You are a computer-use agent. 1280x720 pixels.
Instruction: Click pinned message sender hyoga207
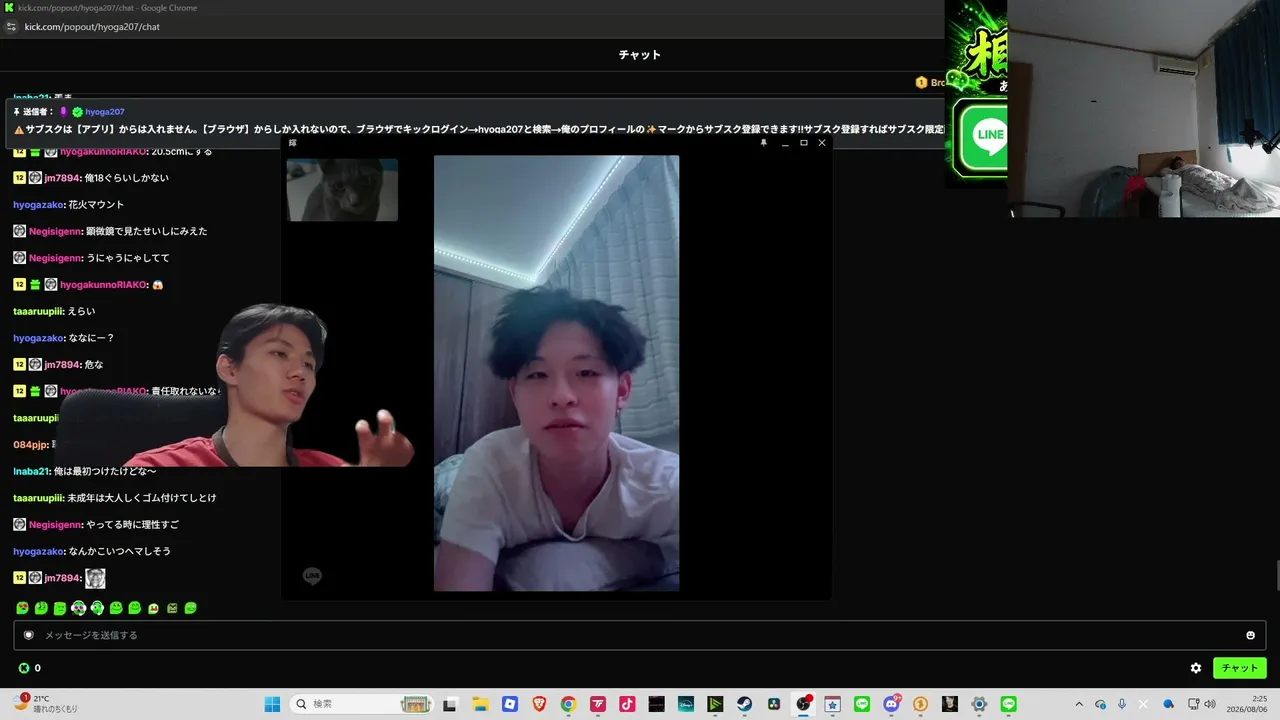tap(104, 112)
